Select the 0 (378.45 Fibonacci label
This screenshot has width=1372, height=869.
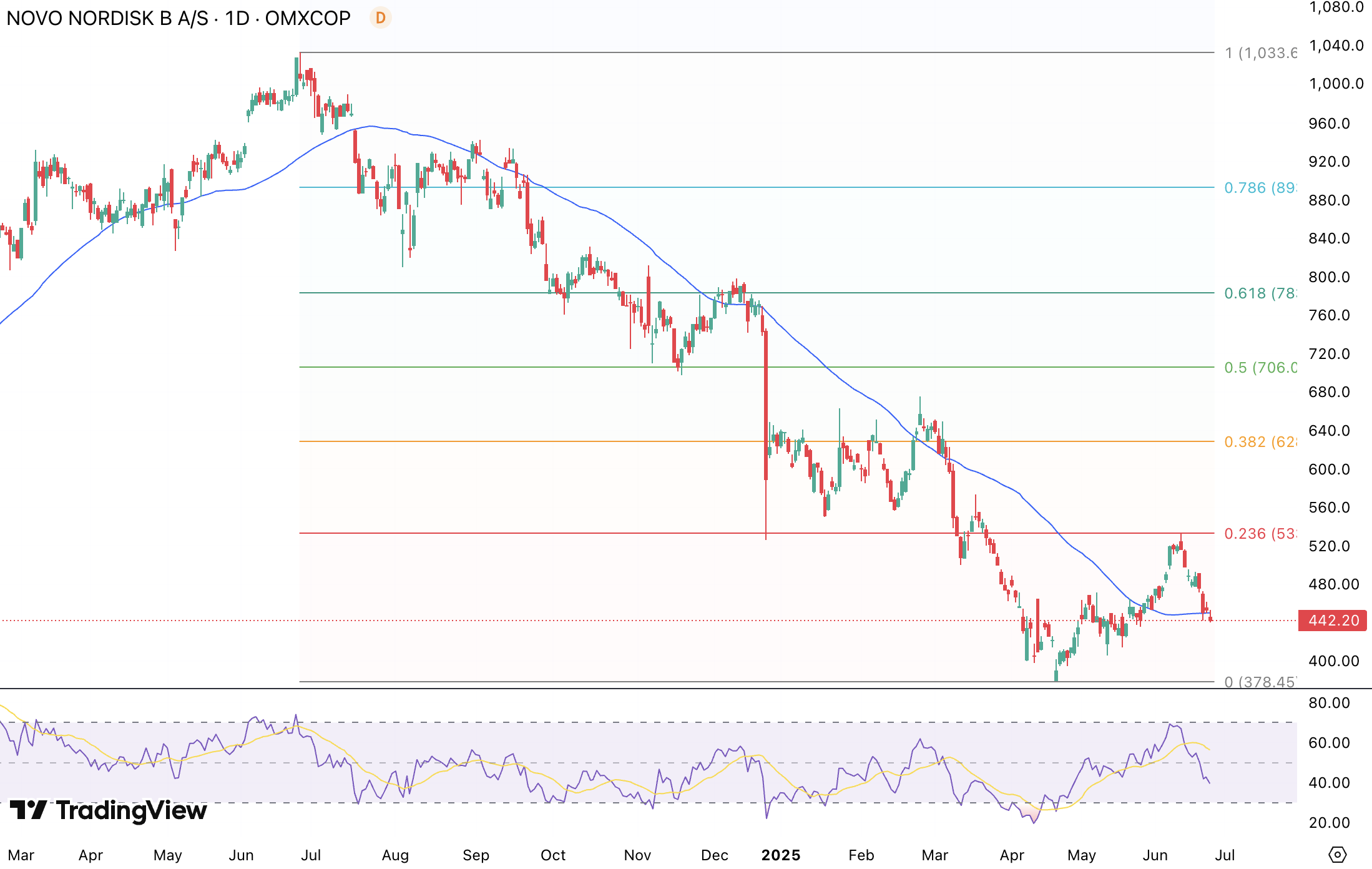[x=1260, y=682]
